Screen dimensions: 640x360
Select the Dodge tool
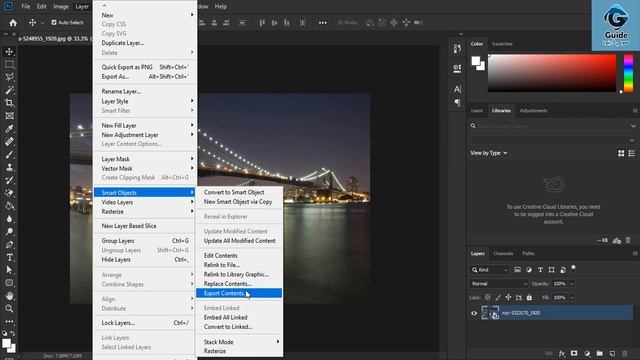9,231
